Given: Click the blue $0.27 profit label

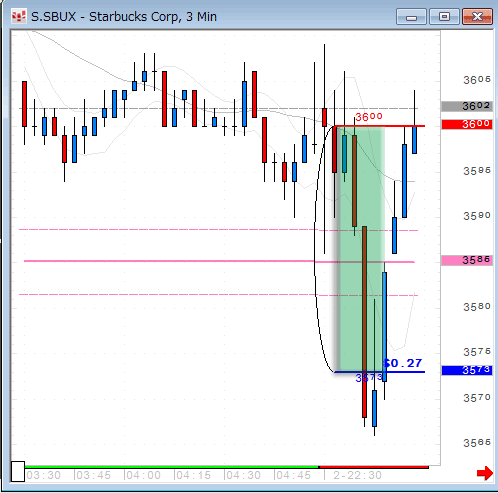Looking at the screenshot, I should coord(403,363).
